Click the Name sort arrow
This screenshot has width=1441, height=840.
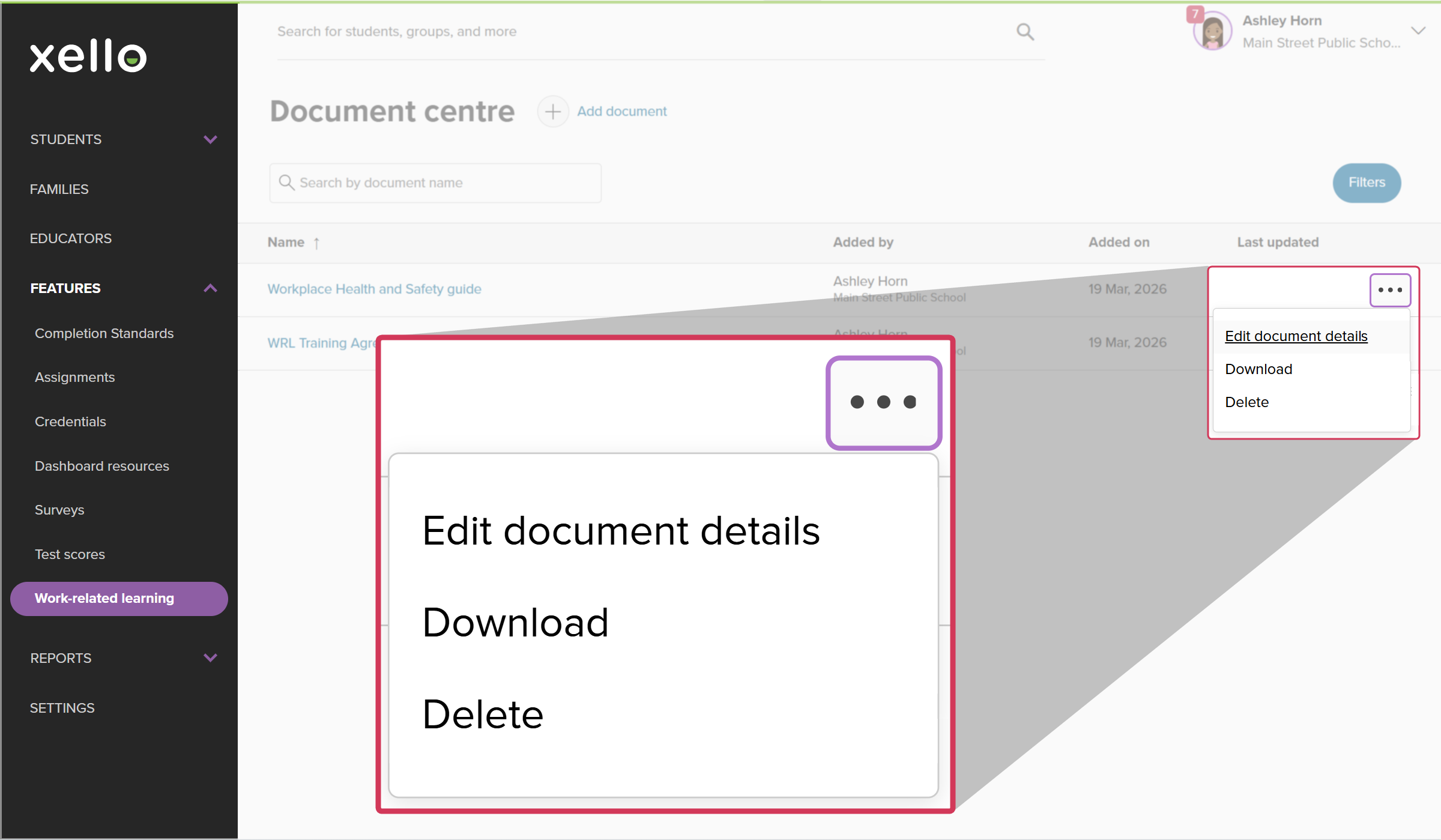(316, 243)
